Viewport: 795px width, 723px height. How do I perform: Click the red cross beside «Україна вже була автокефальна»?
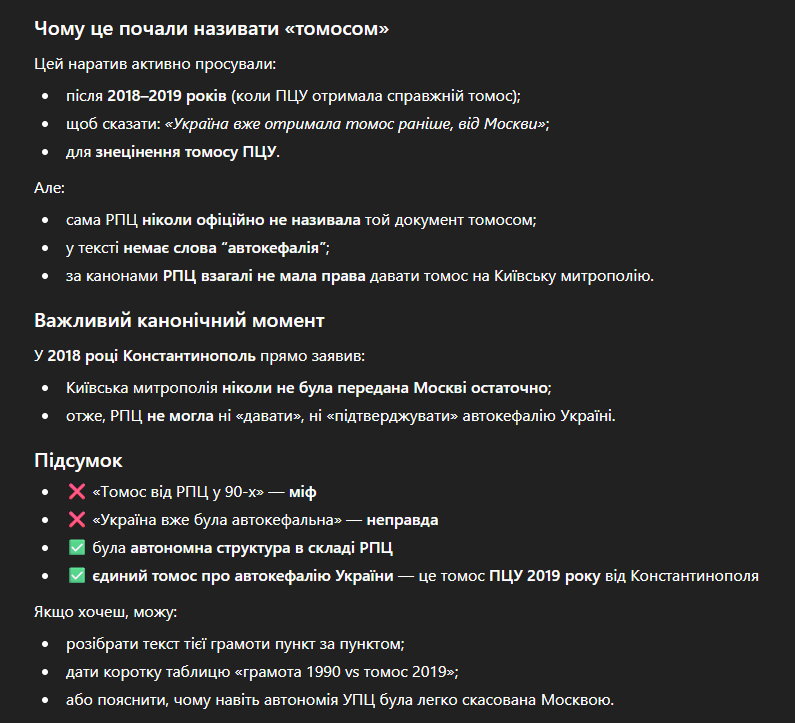77,520
